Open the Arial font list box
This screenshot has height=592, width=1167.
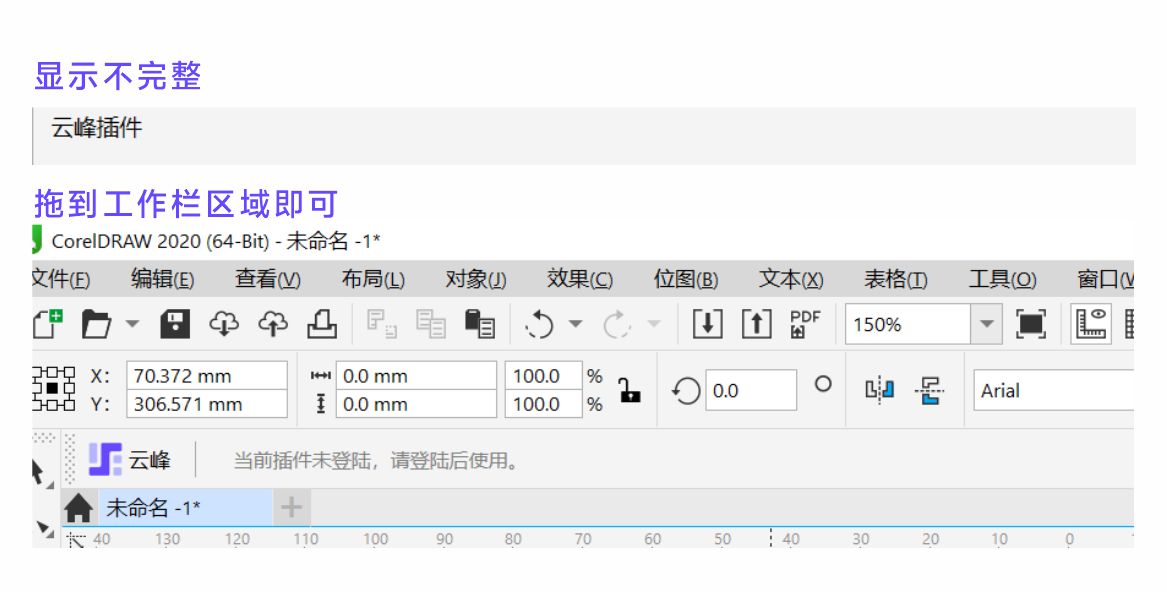pos(1053,390)
